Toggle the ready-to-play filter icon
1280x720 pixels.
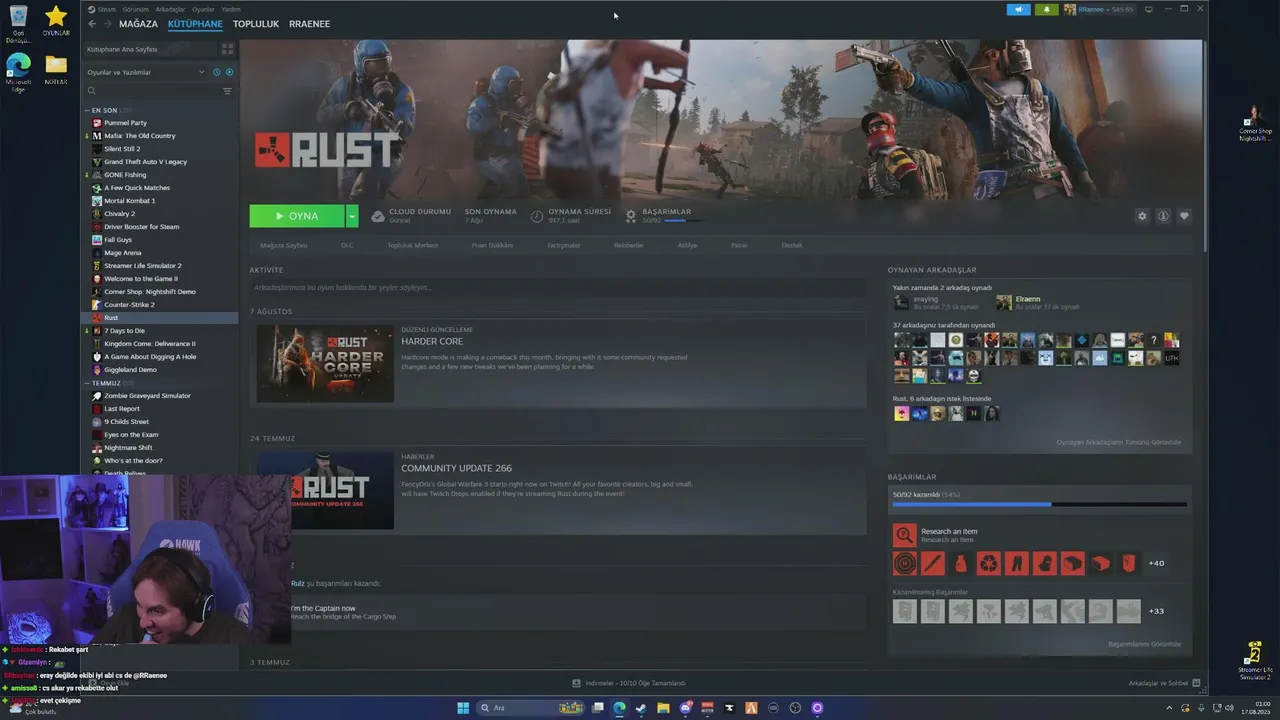coord(229,72)
